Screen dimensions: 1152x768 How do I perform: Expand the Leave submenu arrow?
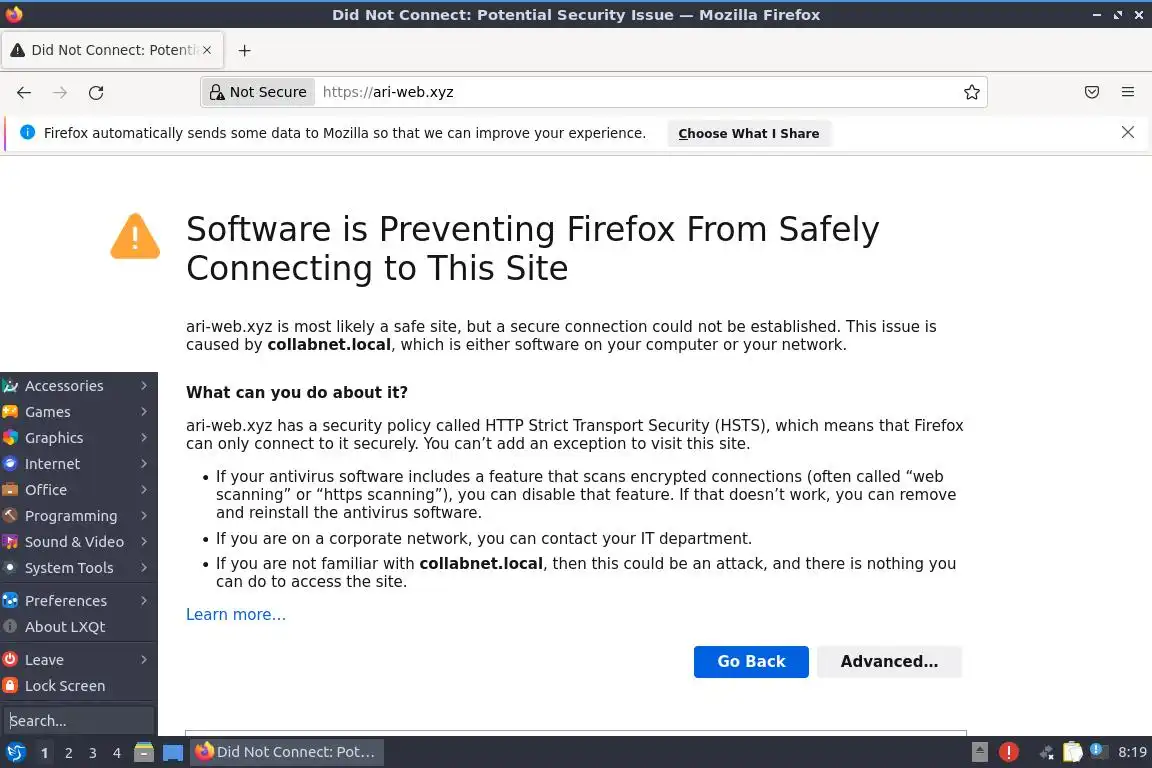point(144,660)
